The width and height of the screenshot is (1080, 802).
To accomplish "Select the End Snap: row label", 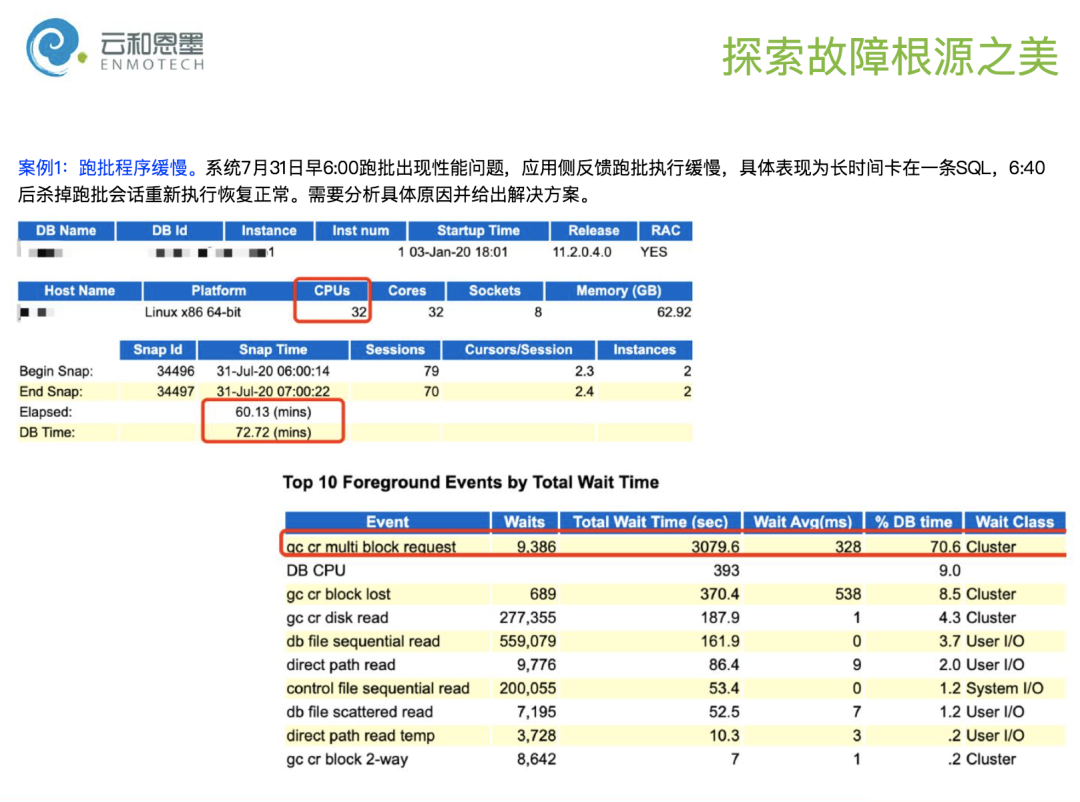I will [x=51, y=391].
